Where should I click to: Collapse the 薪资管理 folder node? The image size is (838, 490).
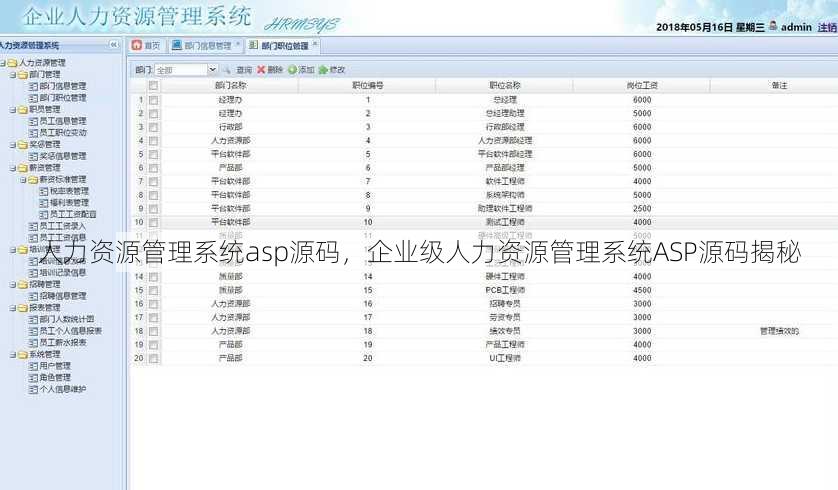tap(13, 168)
